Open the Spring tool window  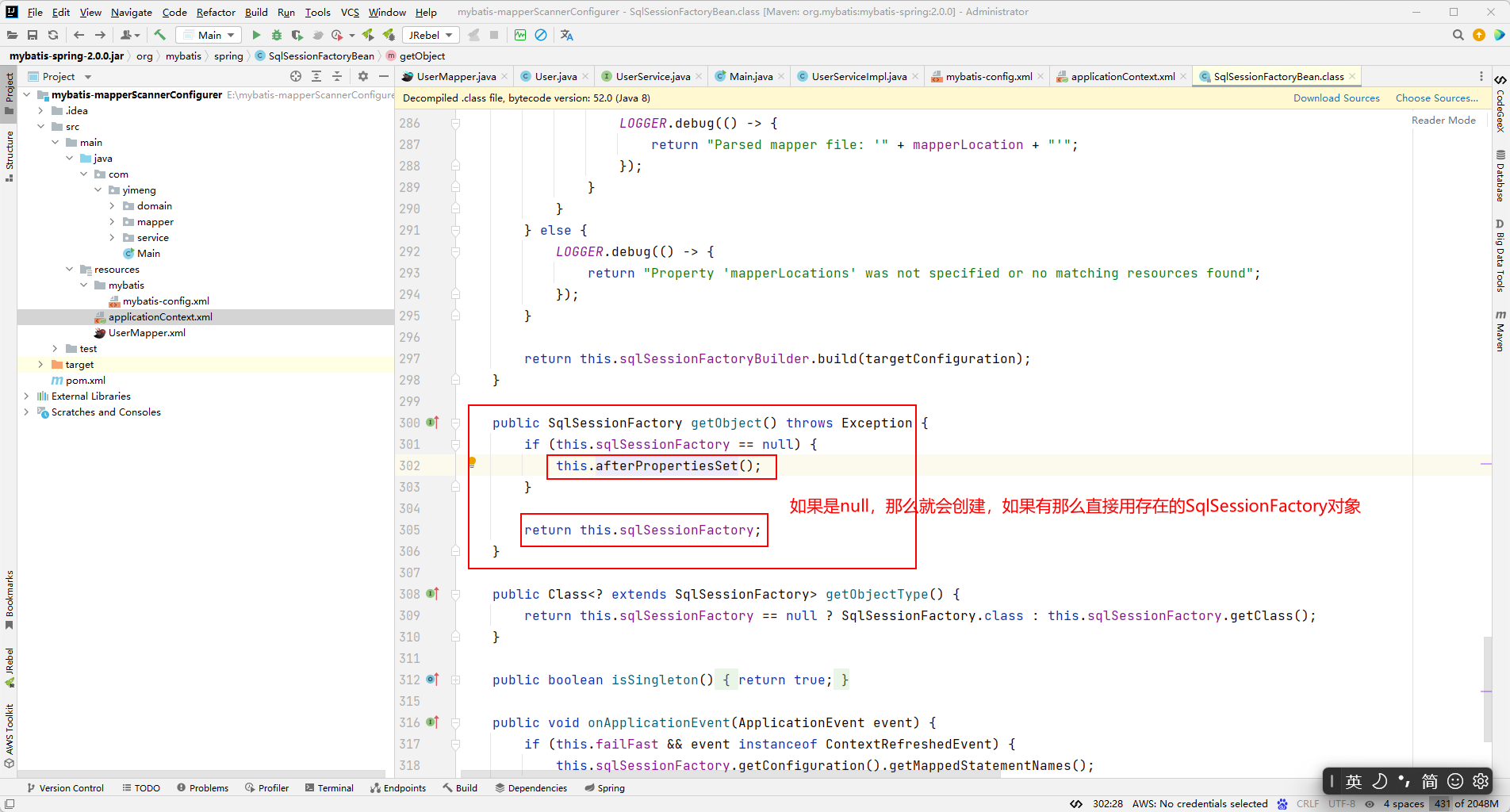(604, 788)
